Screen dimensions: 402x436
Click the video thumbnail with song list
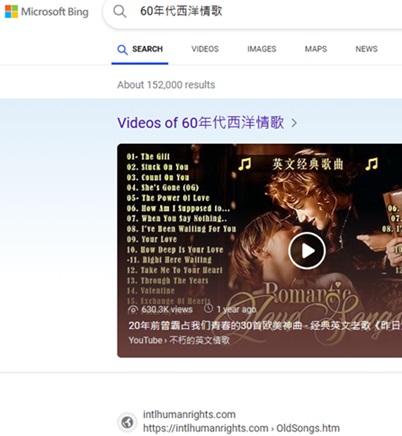point(259,250)
